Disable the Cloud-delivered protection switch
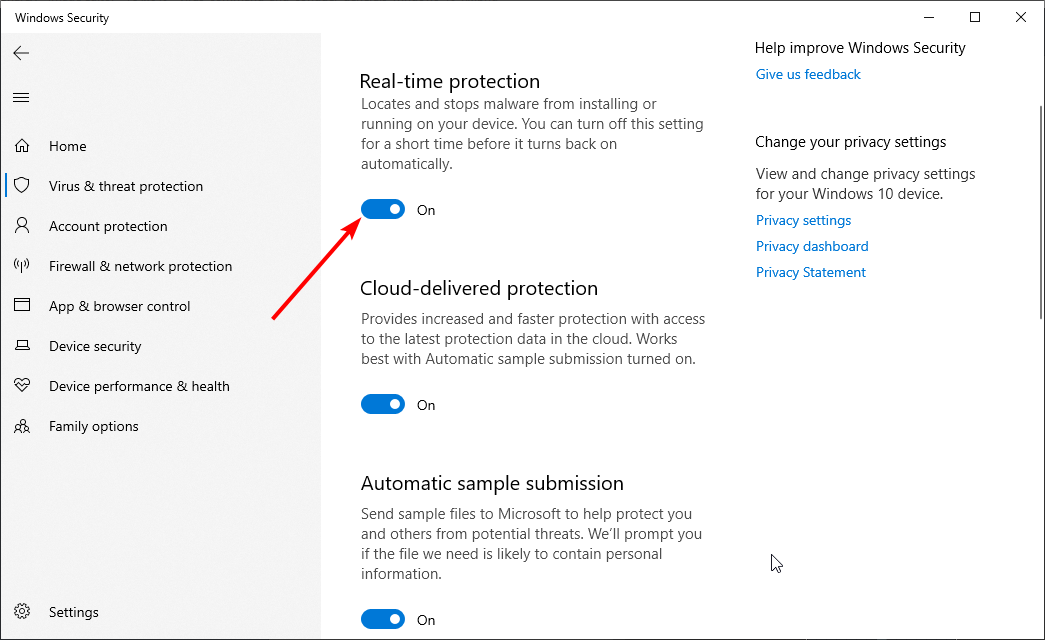This screenshot has height=640, width=1045. (x=382, y=404)
